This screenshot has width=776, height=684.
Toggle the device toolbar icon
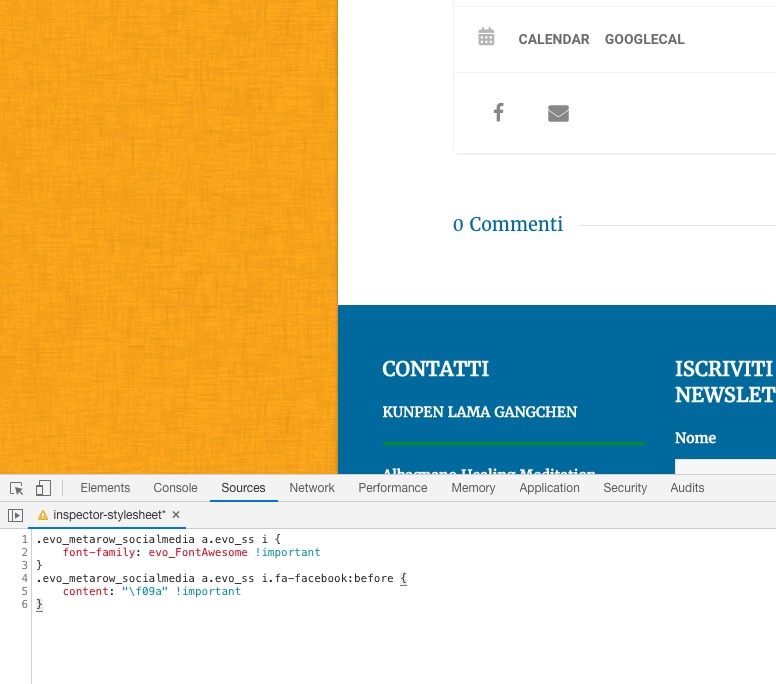tap(43, 488)
